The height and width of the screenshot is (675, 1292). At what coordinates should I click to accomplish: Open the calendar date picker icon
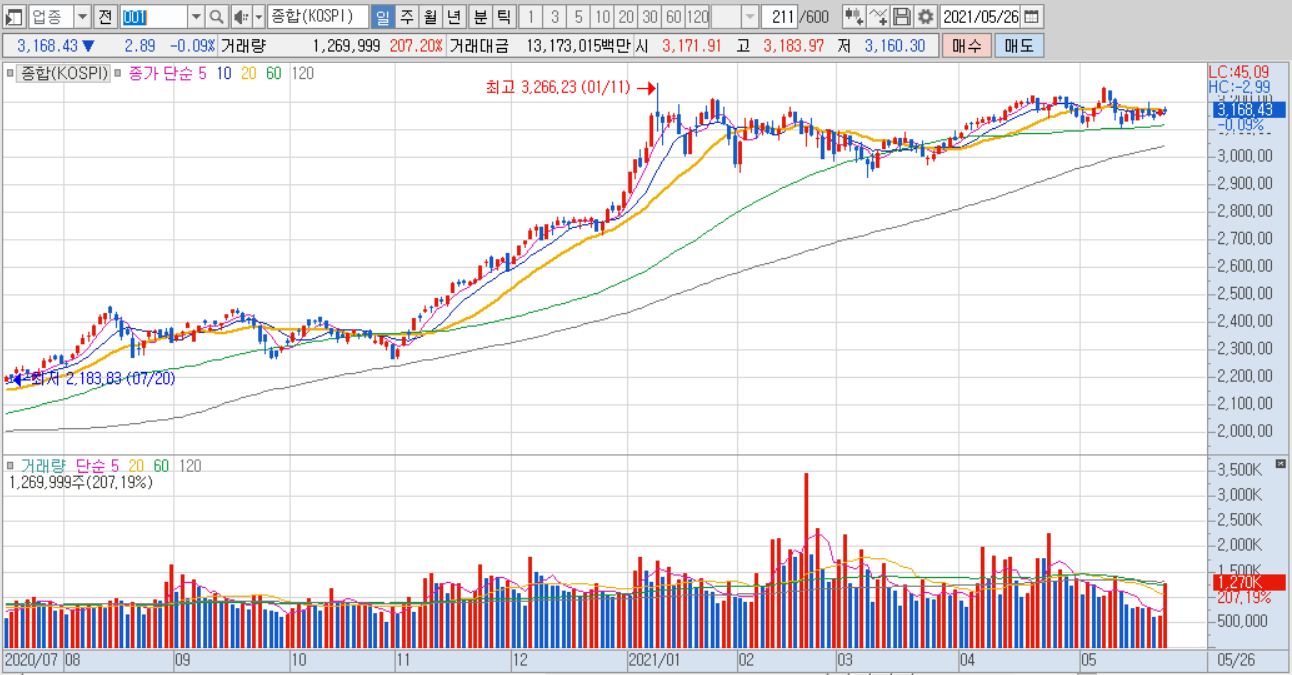tap(1031, 17)
